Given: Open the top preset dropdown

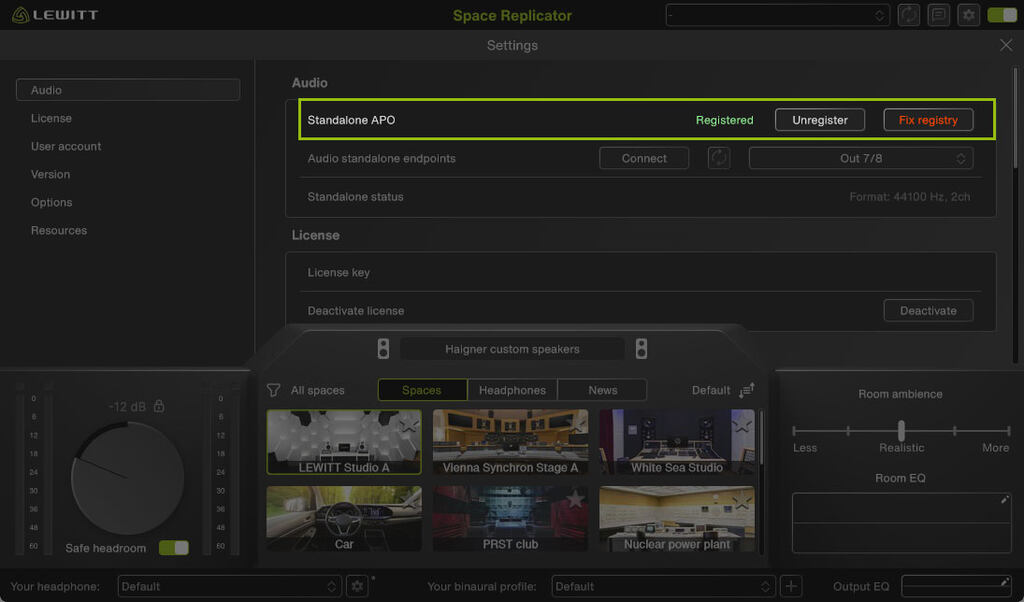Looking at the screenshot, I should click(777, 15).
